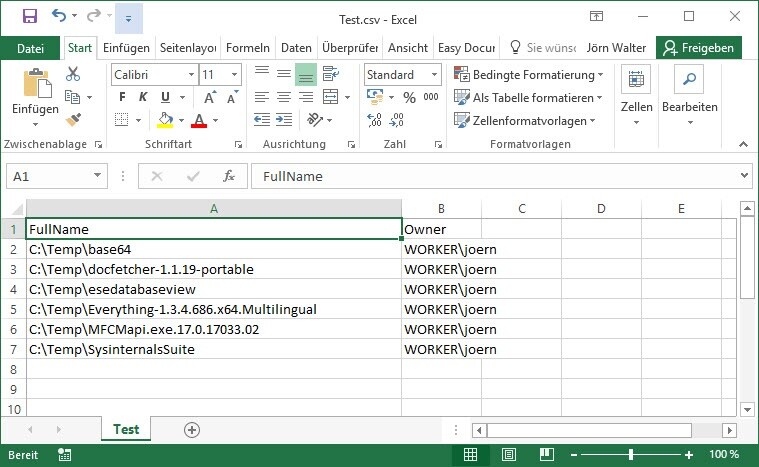Image resolution: width=759 pixels, height=467 pixels.
Task: Save the workbook with the floppy disk icon
Action: [x=29, y=17]
